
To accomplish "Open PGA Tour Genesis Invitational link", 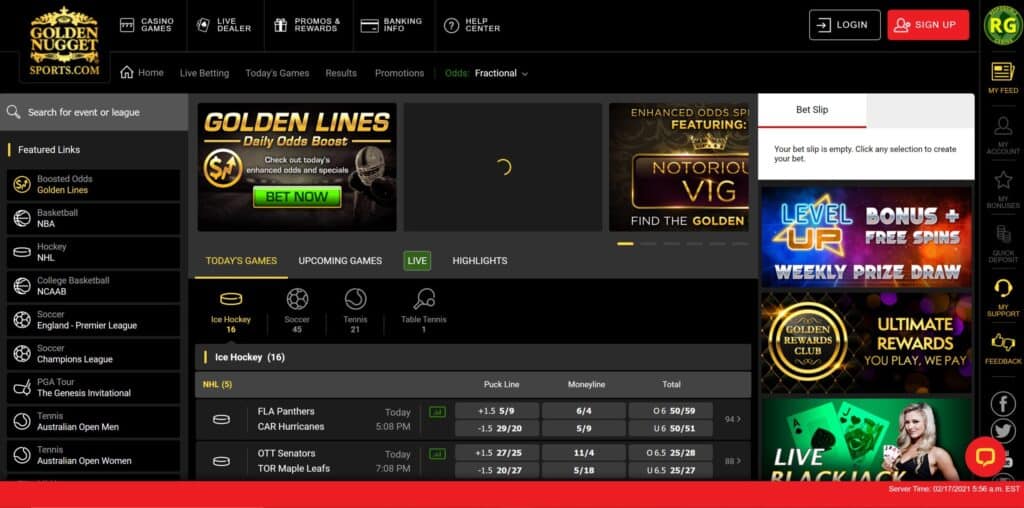I will [93, 388].
